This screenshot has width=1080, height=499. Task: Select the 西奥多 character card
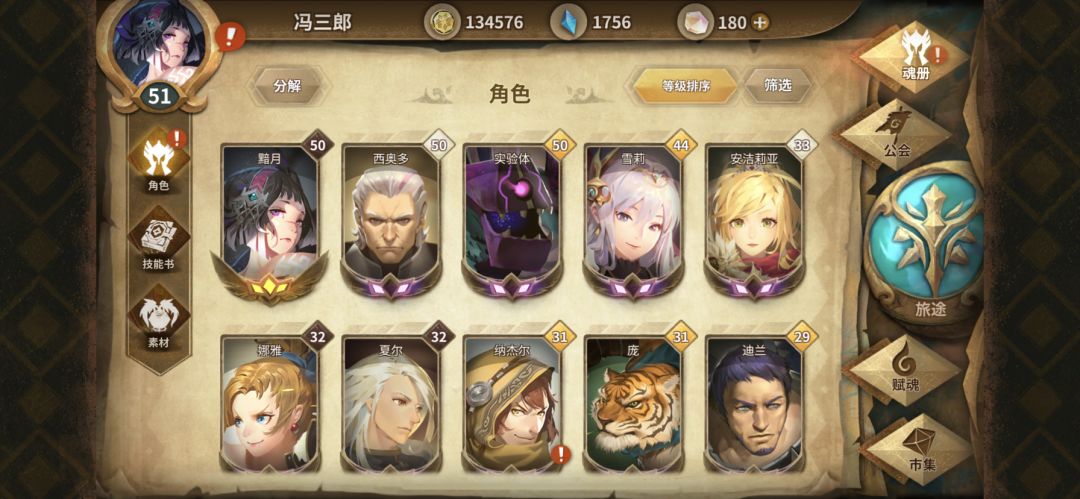392,221
